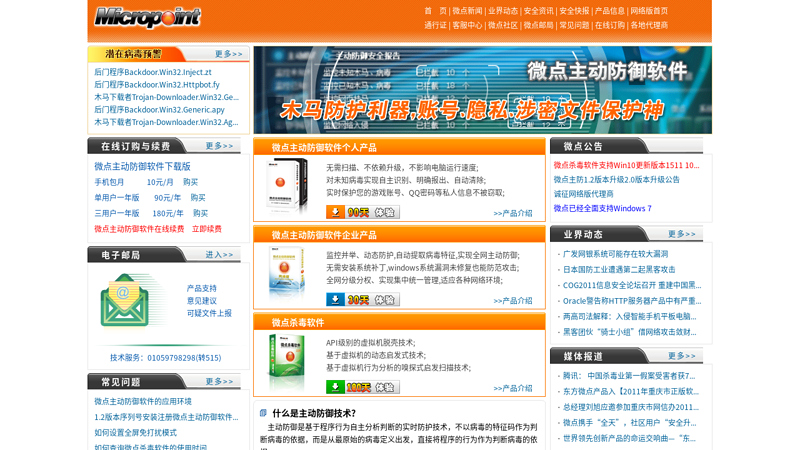Open Backdoor.Win32.Generic.apy virus alert
This screenshot has width=800, height=450.
159,110
